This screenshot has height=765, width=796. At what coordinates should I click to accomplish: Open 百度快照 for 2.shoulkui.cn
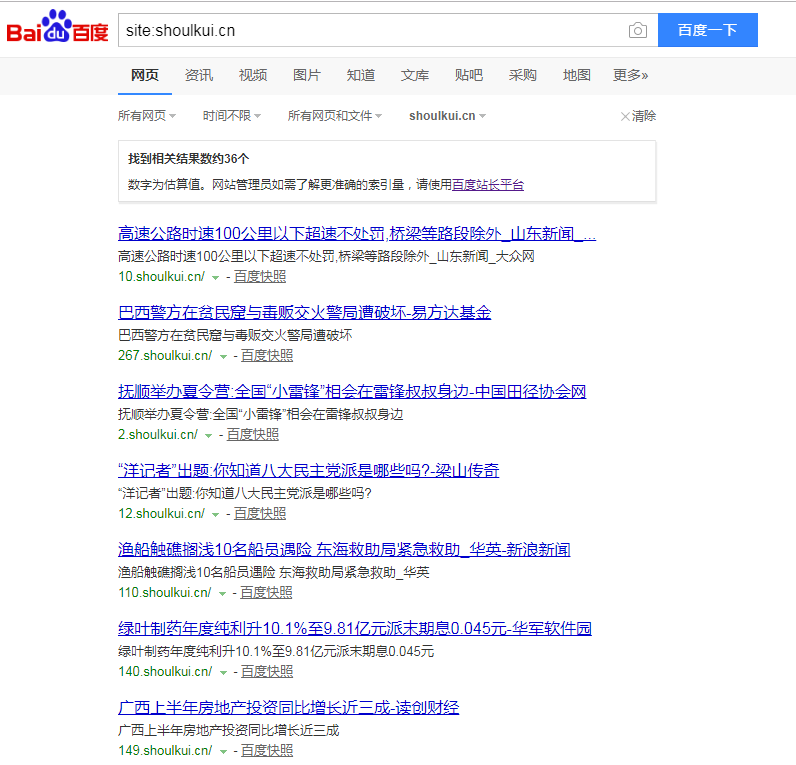tap(253, 435)
